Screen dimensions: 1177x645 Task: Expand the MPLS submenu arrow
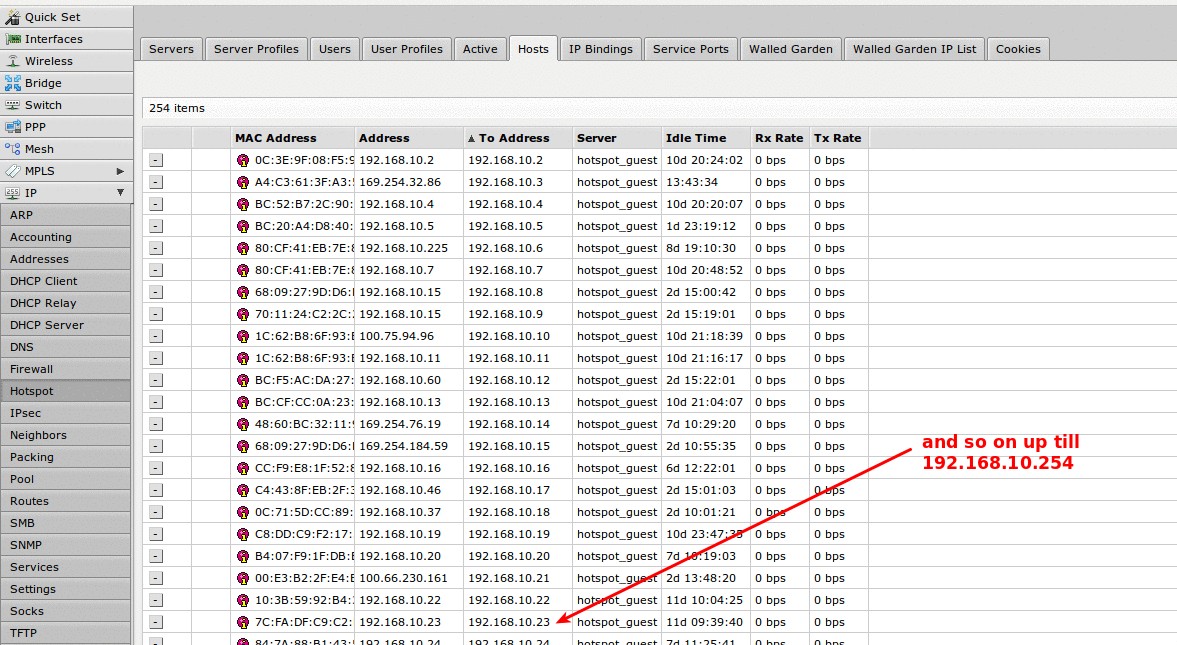tap(120, 171)
